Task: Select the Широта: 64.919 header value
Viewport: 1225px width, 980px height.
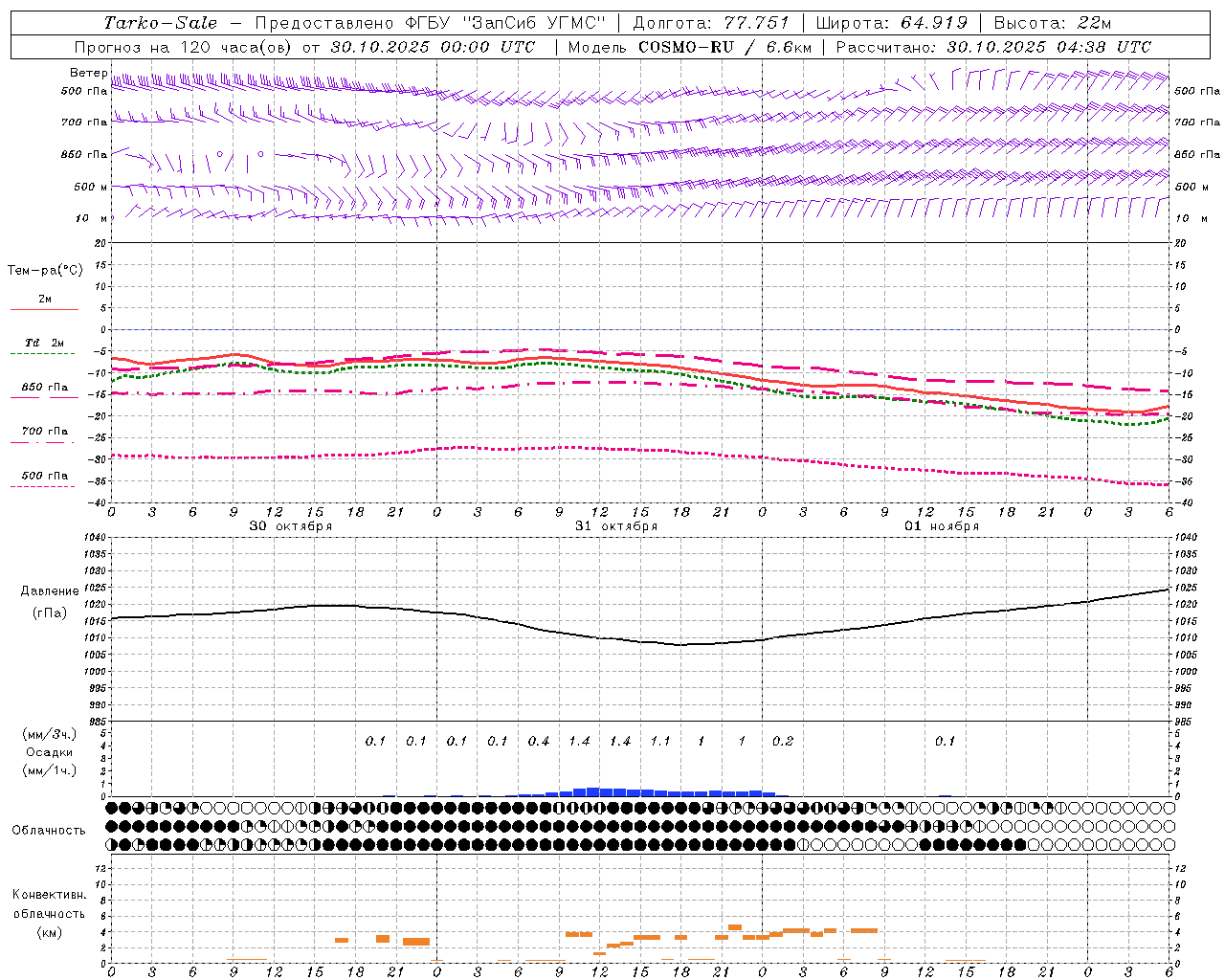Action: (x=892, y=23)
